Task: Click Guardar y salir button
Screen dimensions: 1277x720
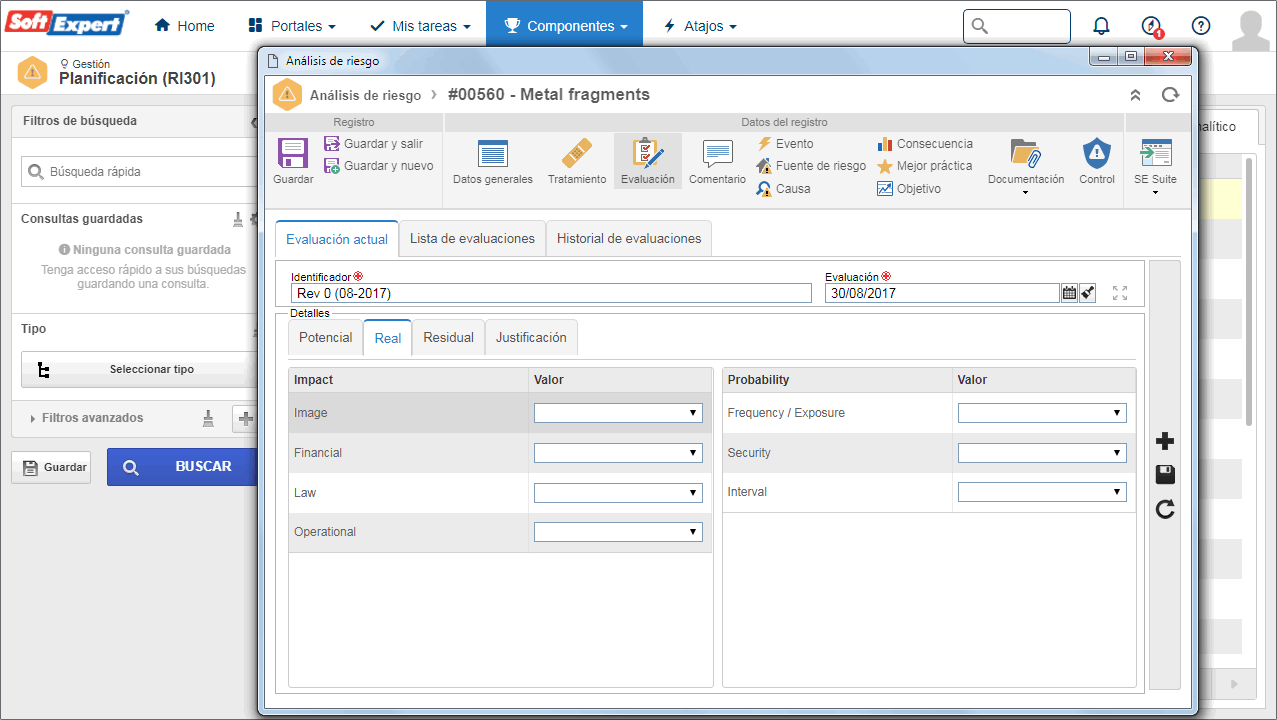Action: [374, 144]
